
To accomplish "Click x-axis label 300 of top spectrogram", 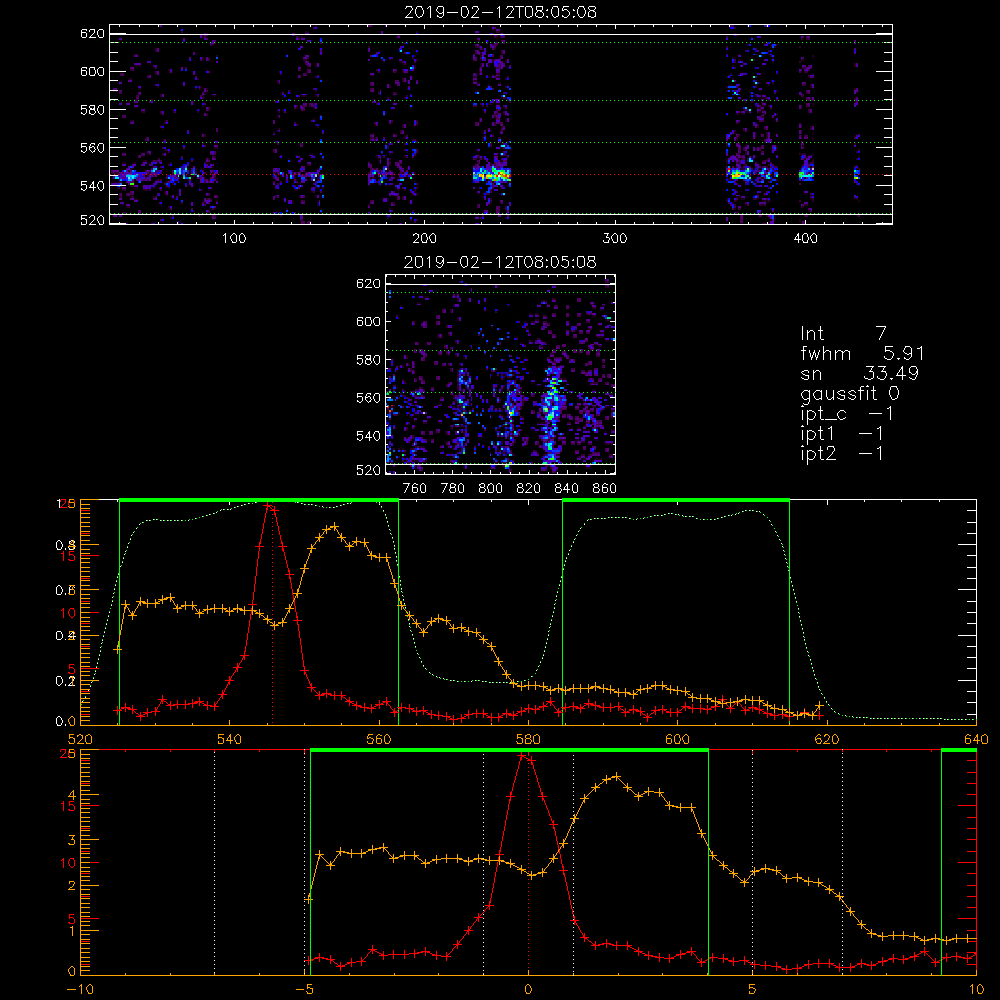I will [x=615, y=239].
